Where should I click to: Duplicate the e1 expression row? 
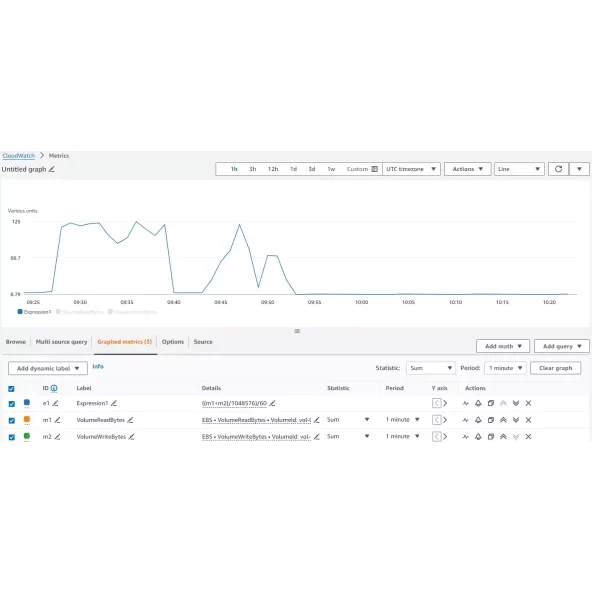click(490, 403)
